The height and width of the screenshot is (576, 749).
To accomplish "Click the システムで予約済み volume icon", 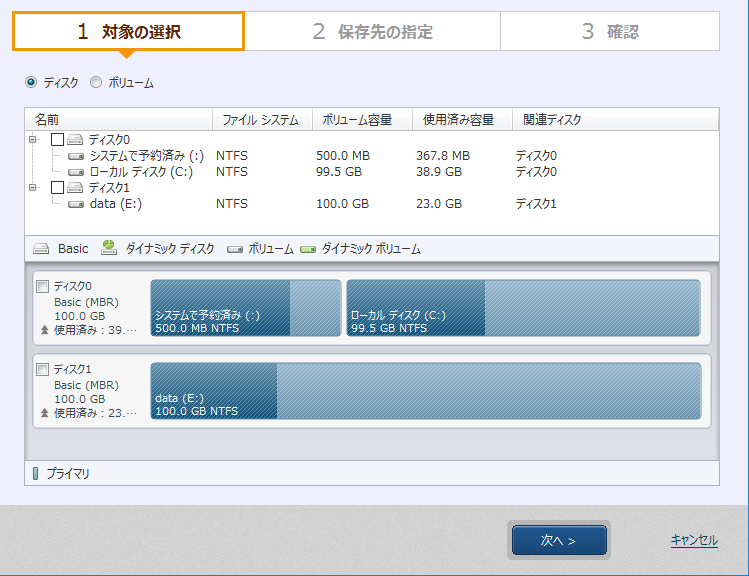I will [x=76, y=156].
